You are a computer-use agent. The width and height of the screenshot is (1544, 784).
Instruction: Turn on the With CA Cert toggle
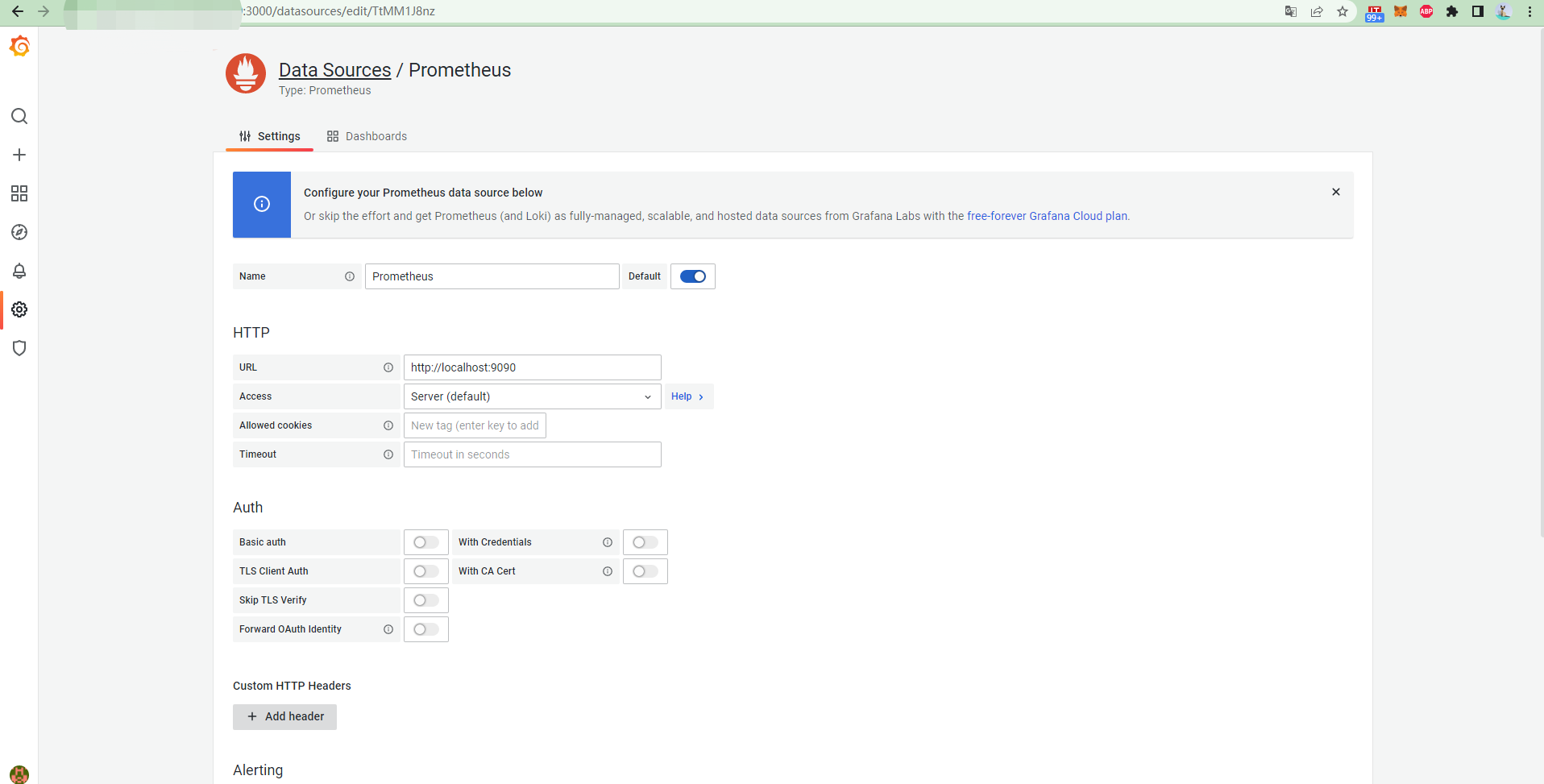[645, 571]
